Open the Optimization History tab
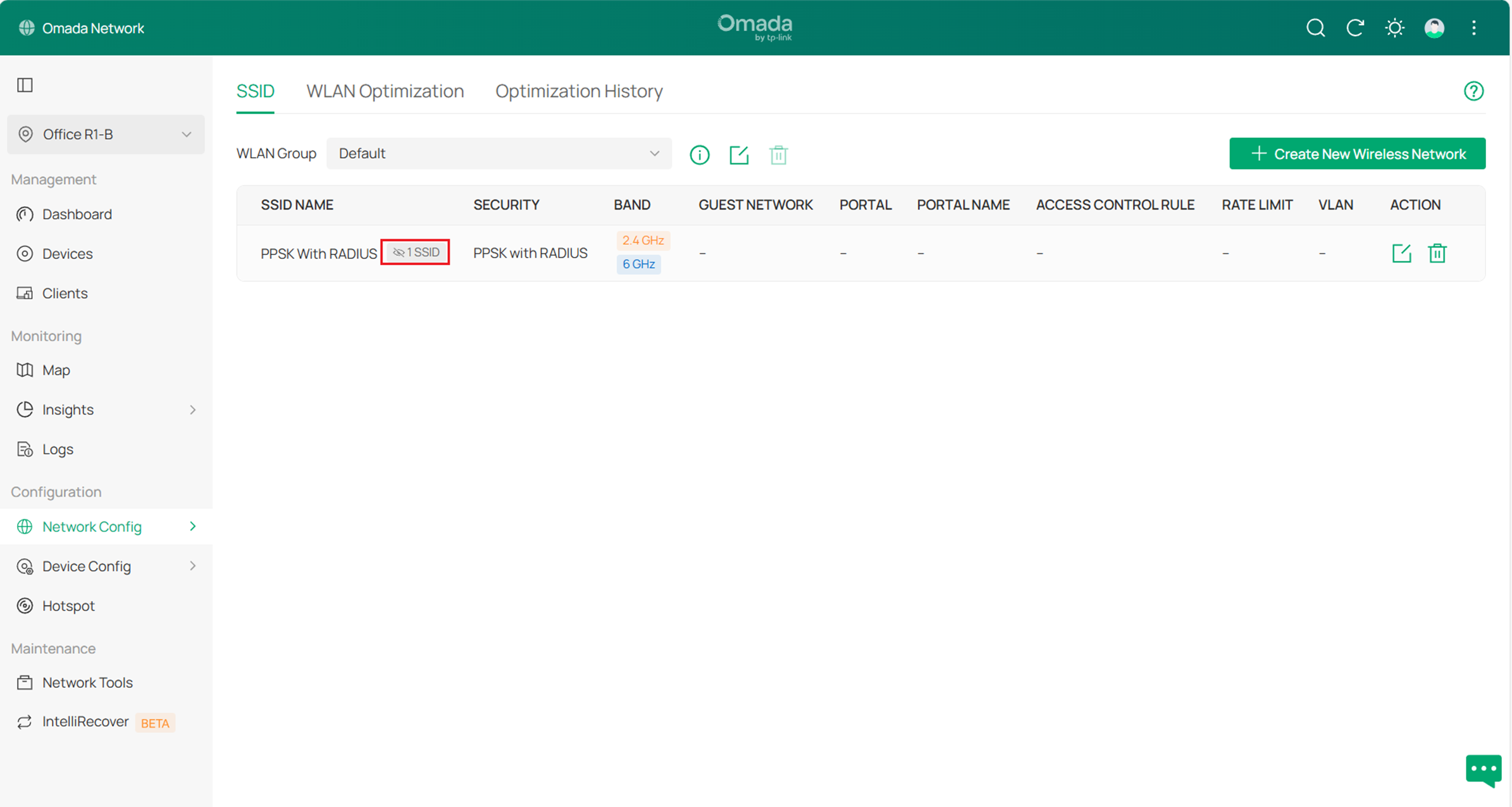Viewport: 1512px width, 807px height. (578, 91)
